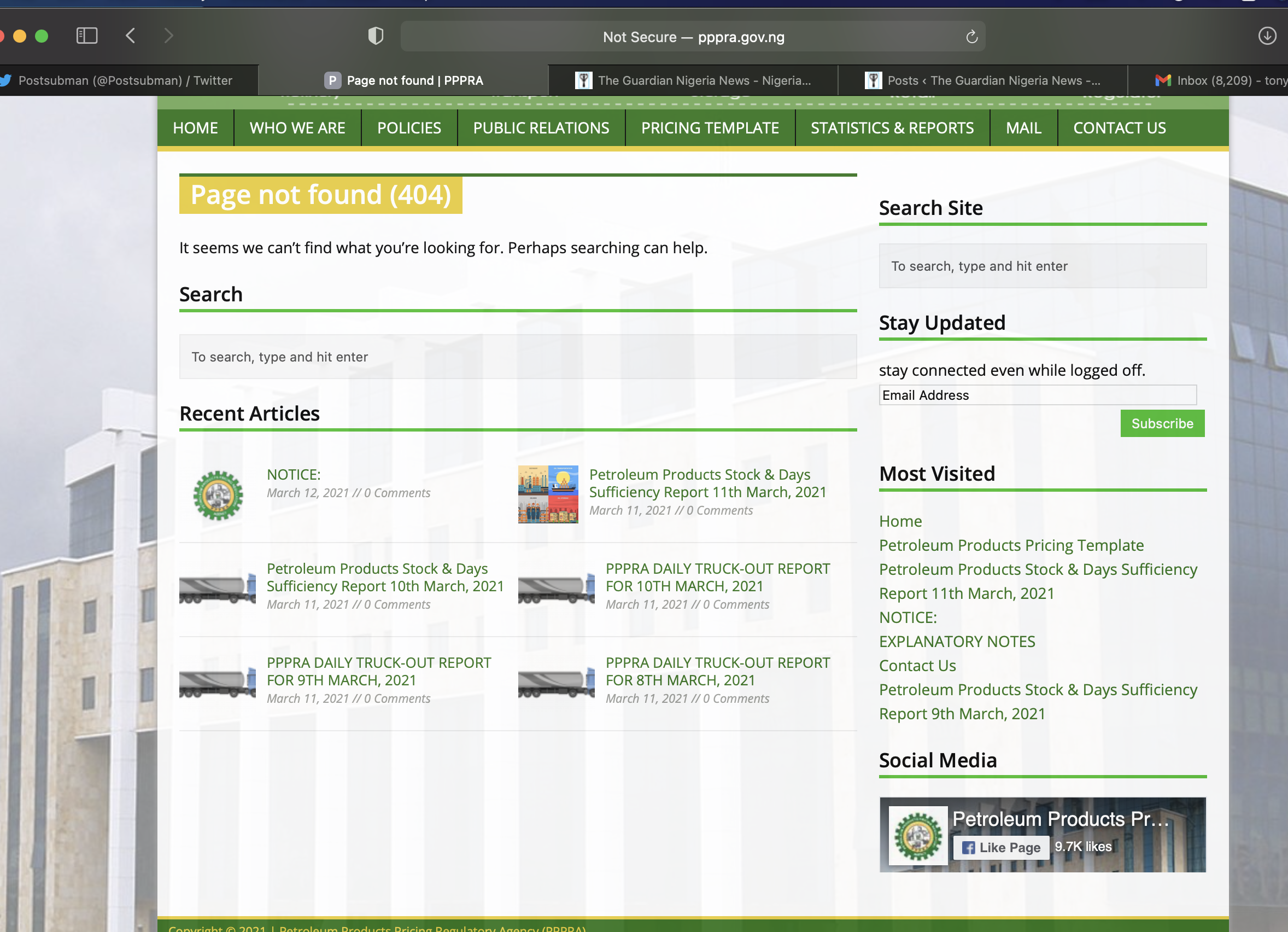Switch to the Gmail Inbox tab

1221,81
